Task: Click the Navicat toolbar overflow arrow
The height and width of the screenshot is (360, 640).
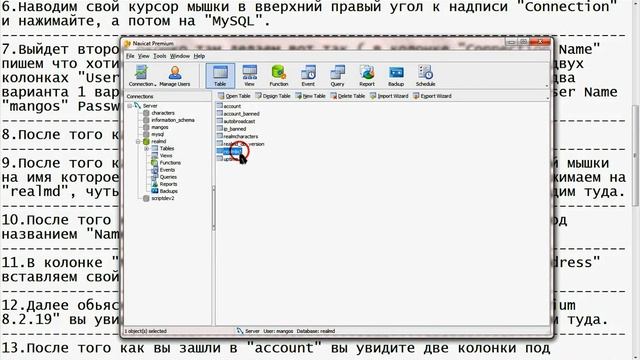Action: coord(547,86)
